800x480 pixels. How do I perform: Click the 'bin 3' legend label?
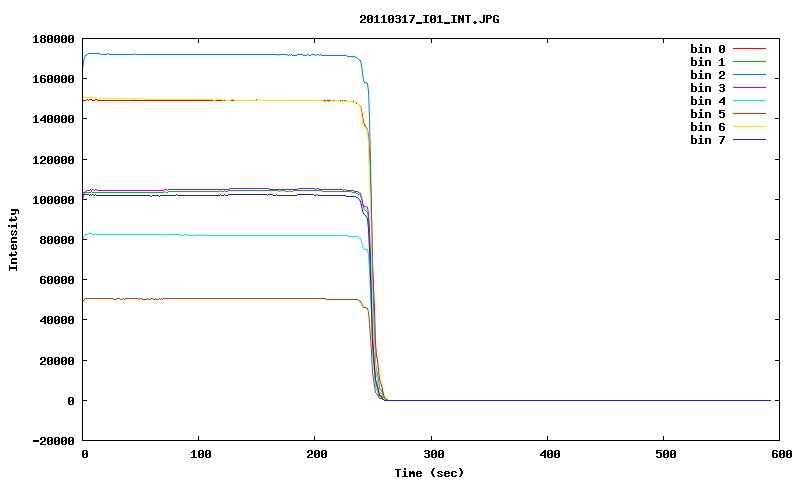pyautogui.click(x=708, y=88)
